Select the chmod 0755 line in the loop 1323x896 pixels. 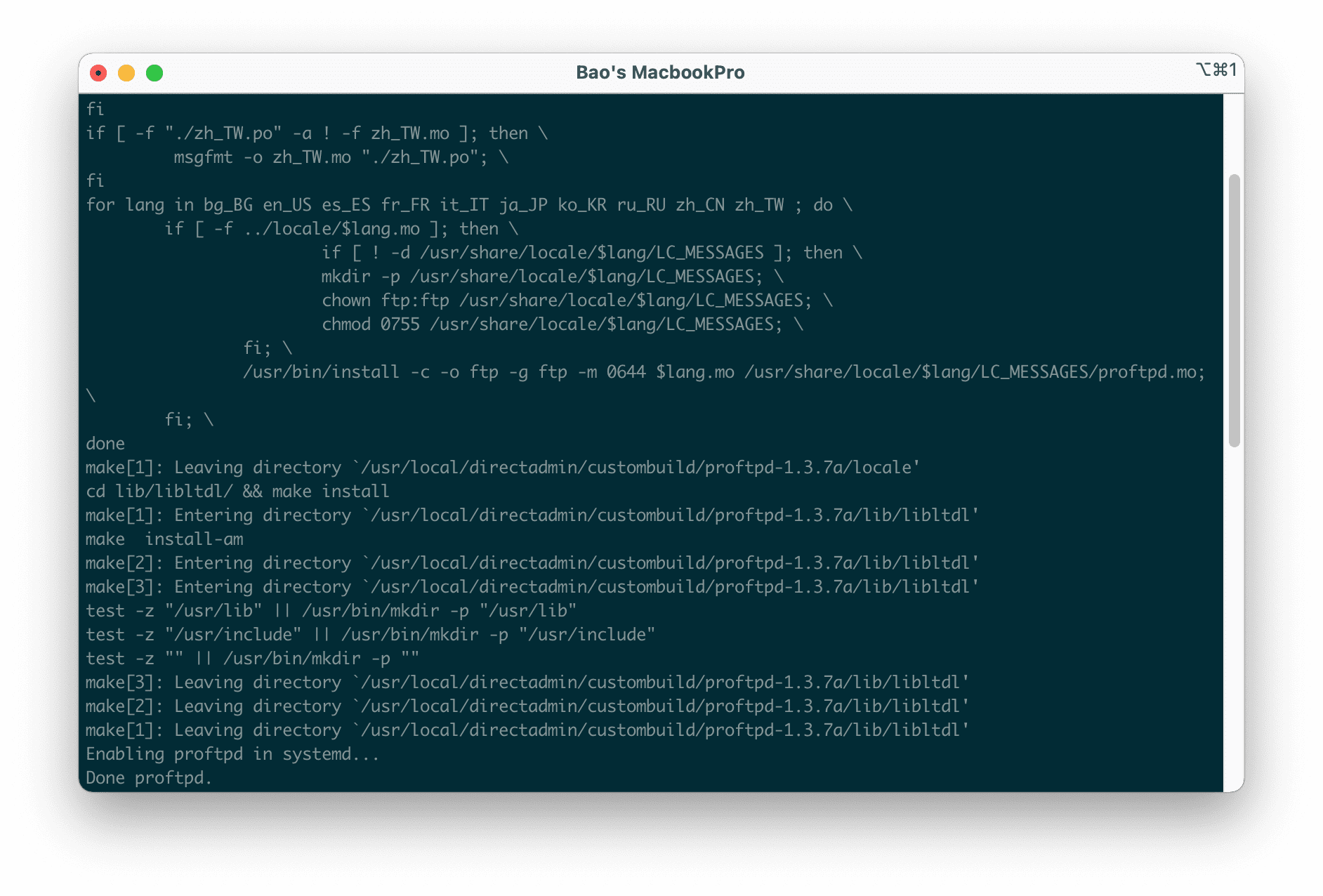click(562, 324)
